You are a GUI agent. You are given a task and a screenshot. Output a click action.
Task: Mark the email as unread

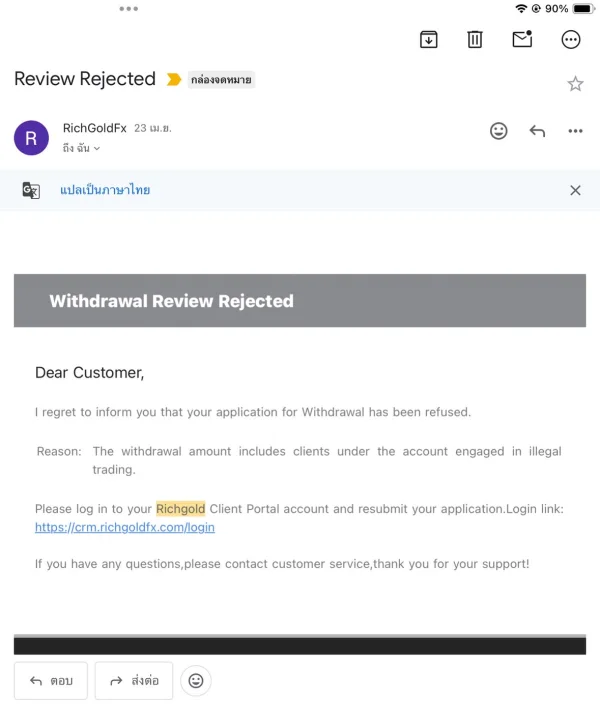click(522, 39)
